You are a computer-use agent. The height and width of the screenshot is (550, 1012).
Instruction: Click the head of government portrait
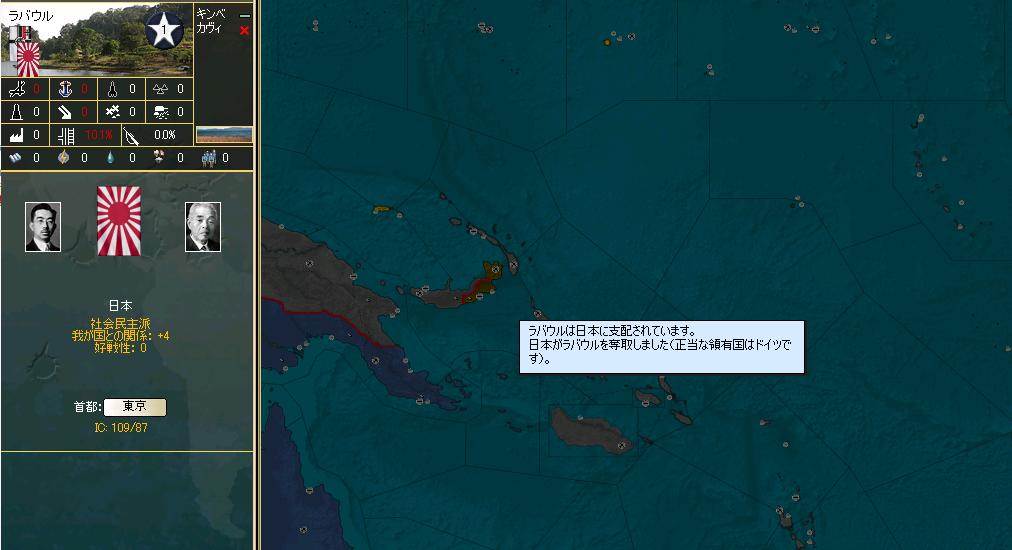pos(203,227)
